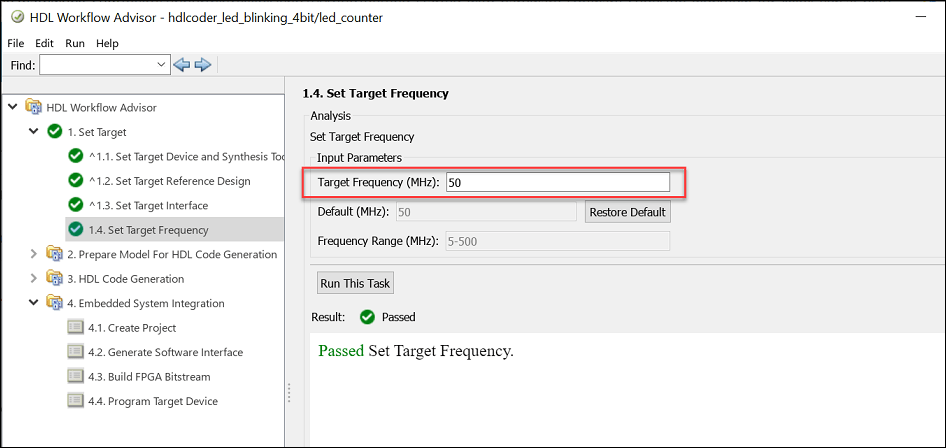Image resolution: width=946 pixels, height=448 pixels.
Task: Select the Set Target Reference Design task
Action: coord(183,181)
